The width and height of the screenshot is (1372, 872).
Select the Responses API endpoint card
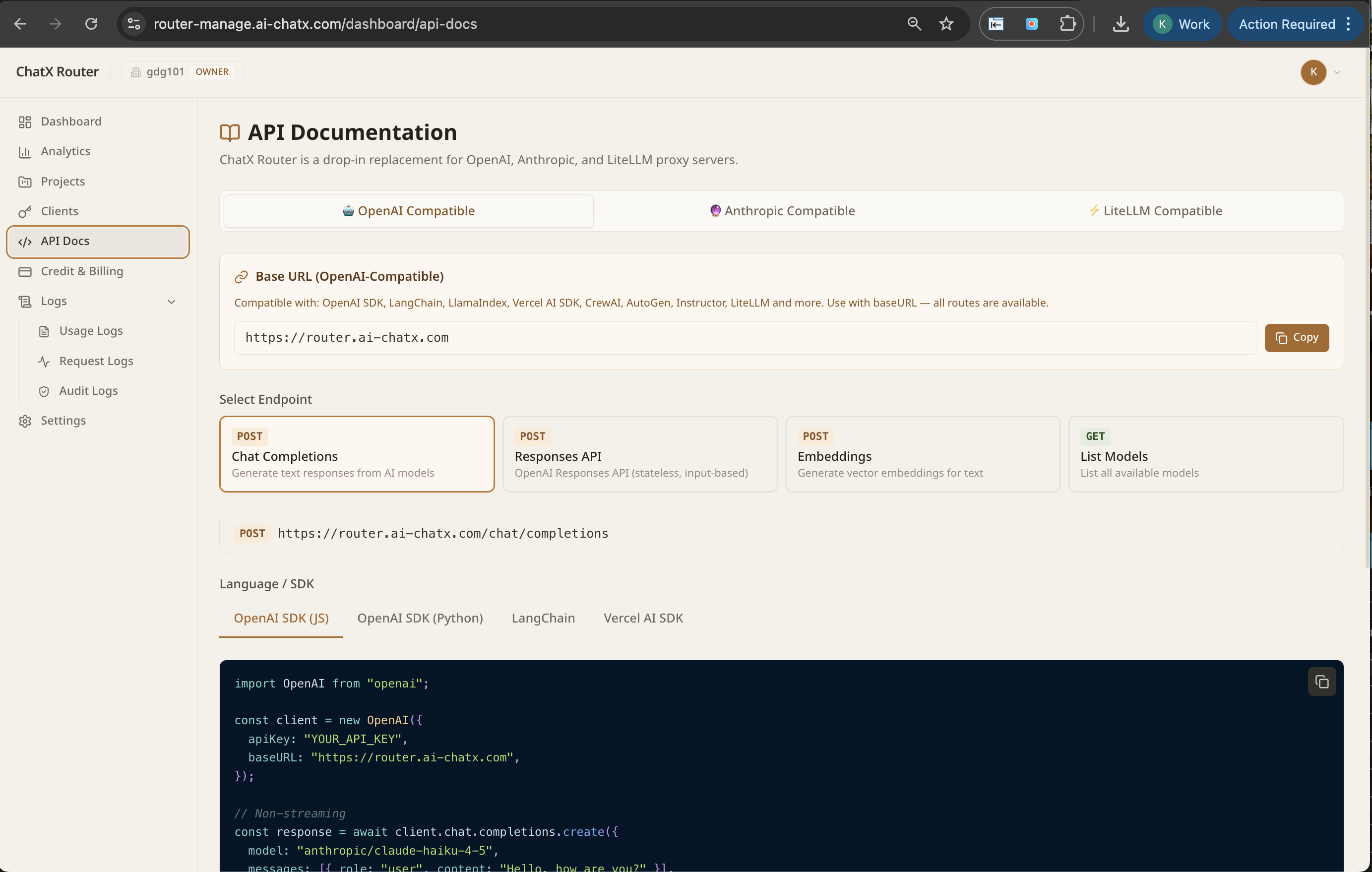click(640, 454)
